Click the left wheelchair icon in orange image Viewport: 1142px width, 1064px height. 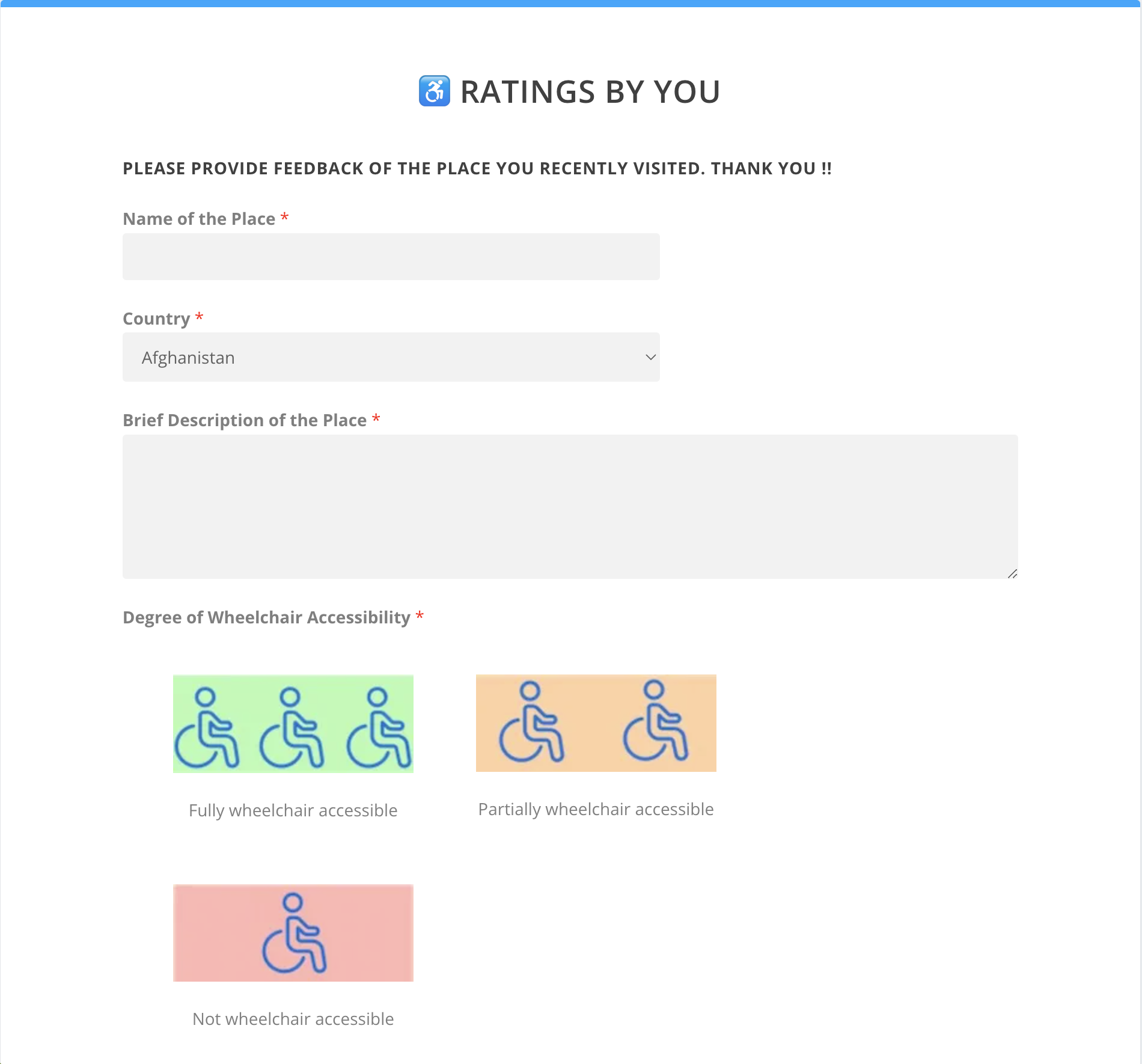pyautogui.click(x=531, y=722)
